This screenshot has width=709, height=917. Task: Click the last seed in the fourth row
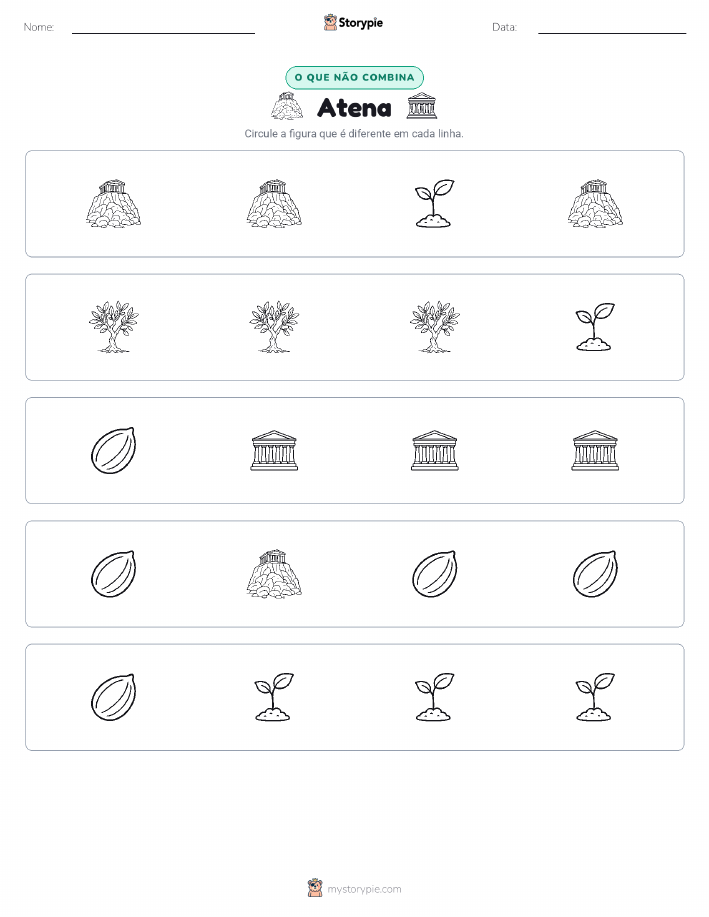point(595,574)
